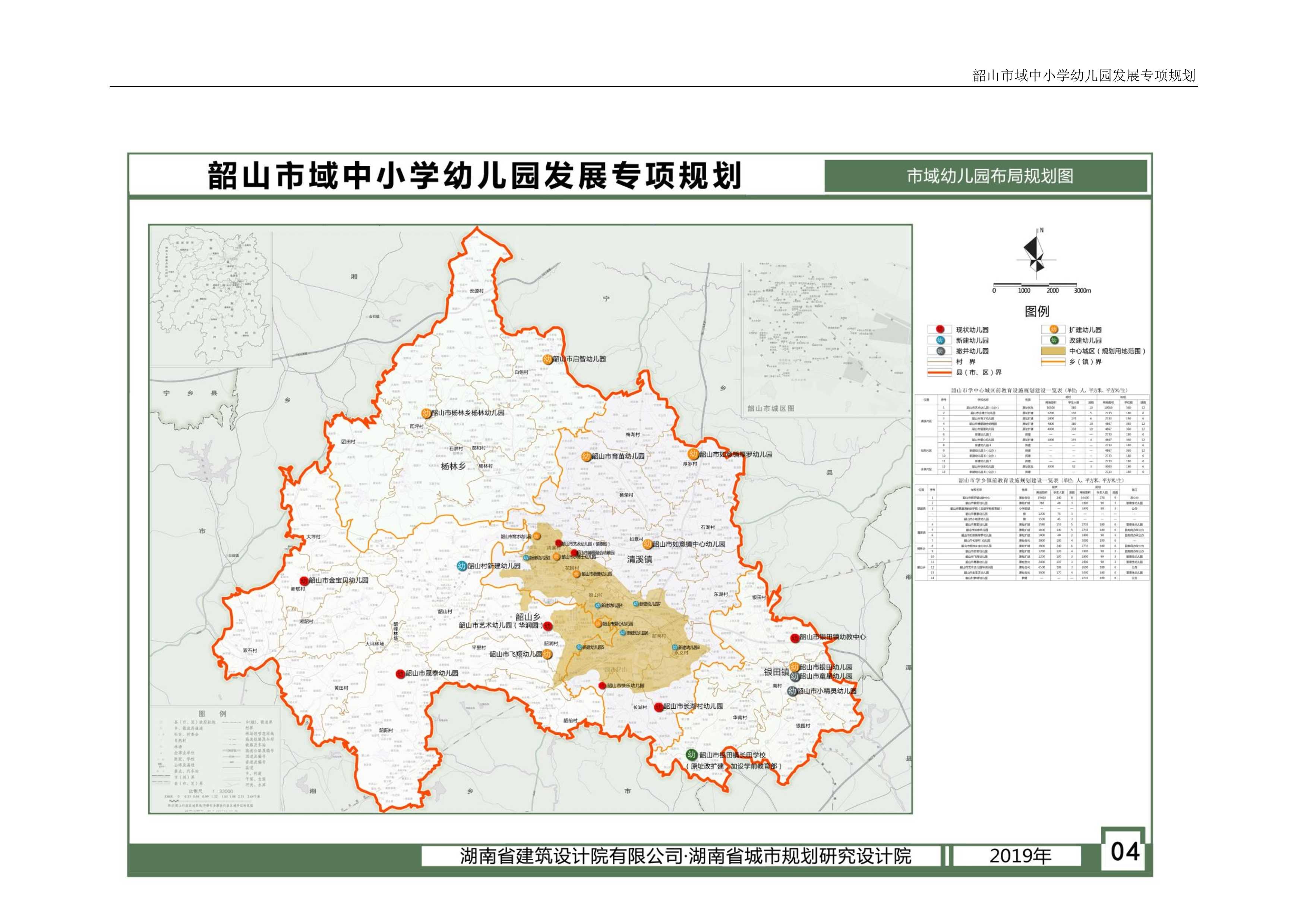Select the 韶山乡 township label
This screenshot has height=924, width=1307.
point(528,617)
